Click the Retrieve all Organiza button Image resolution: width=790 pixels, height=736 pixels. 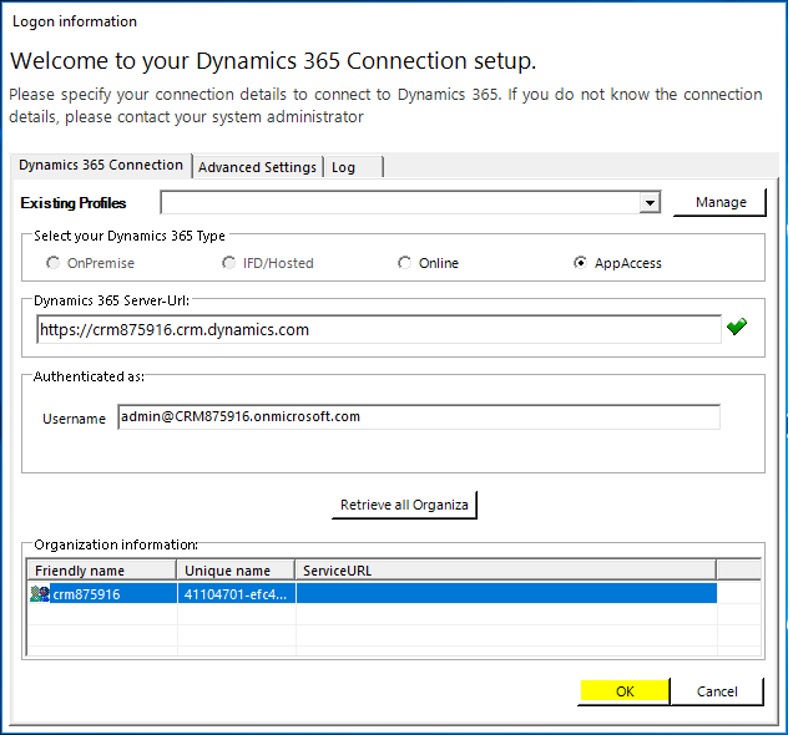coord(404,505)
